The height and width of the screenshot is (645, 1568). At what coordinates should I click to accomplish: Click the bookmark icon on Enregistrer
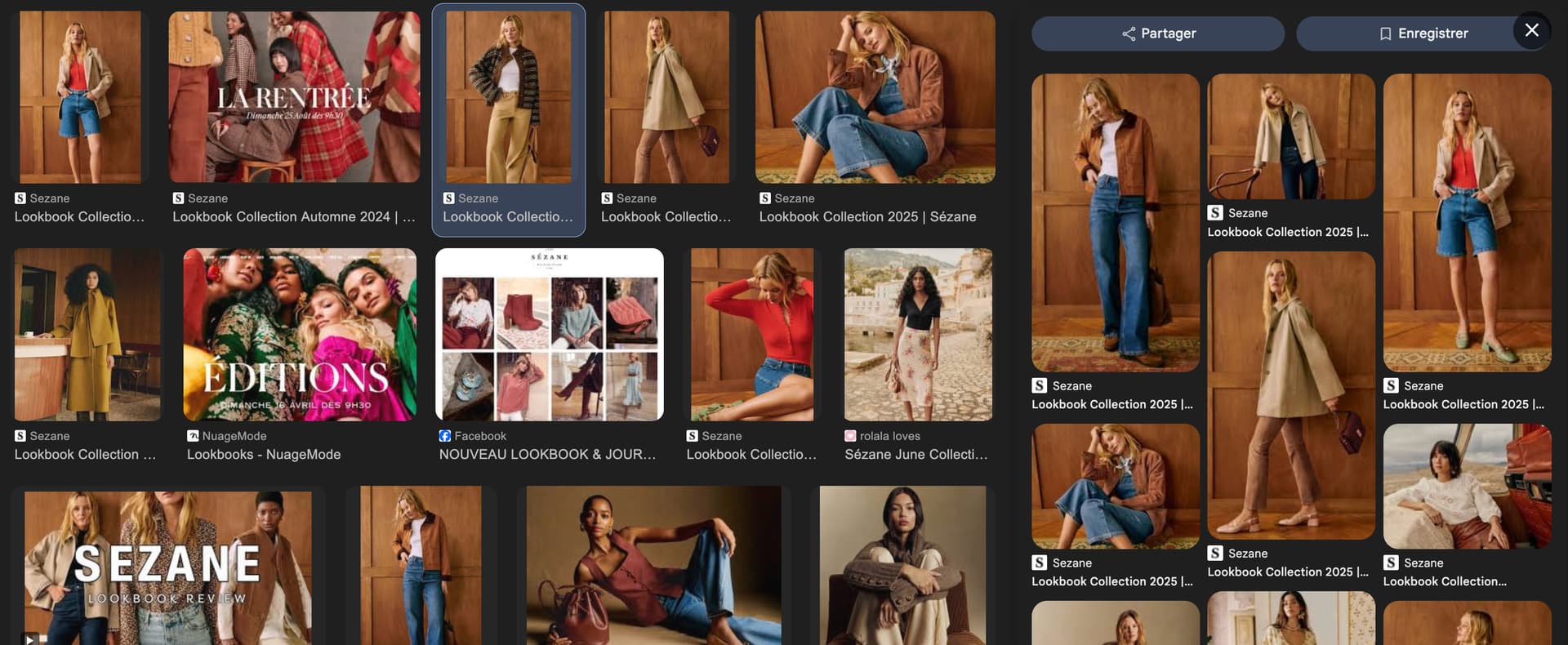(1385, 33)
